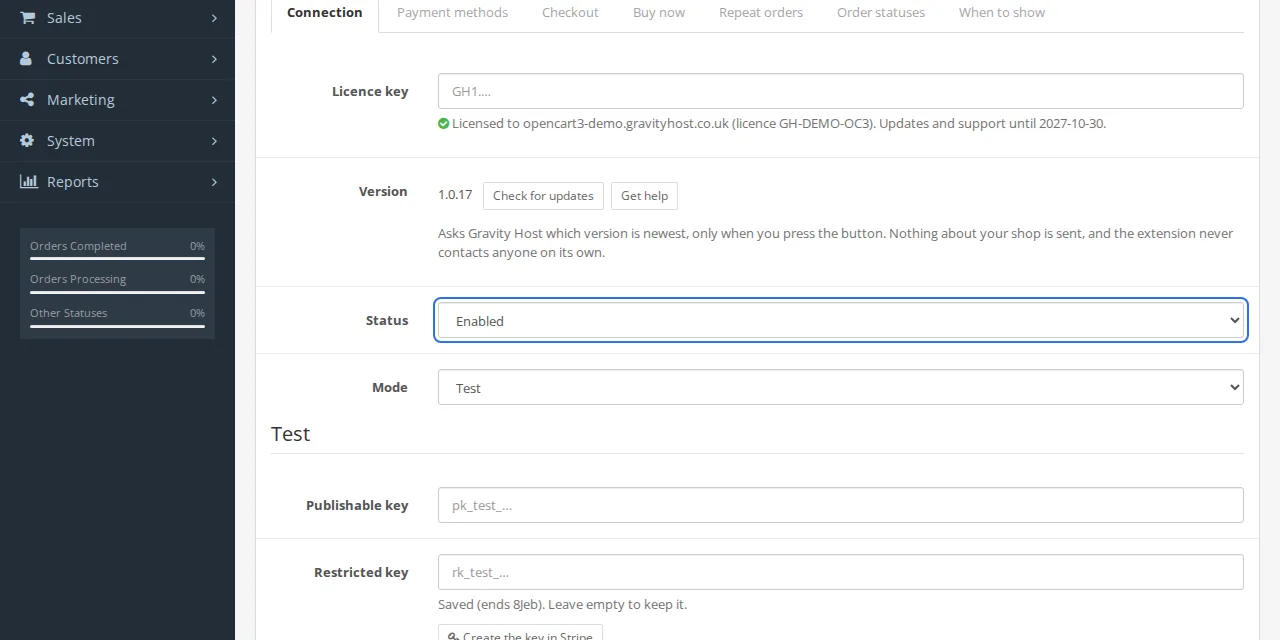
Task: Click the key icon on Create the key button
Action: [x=453, y=636]
